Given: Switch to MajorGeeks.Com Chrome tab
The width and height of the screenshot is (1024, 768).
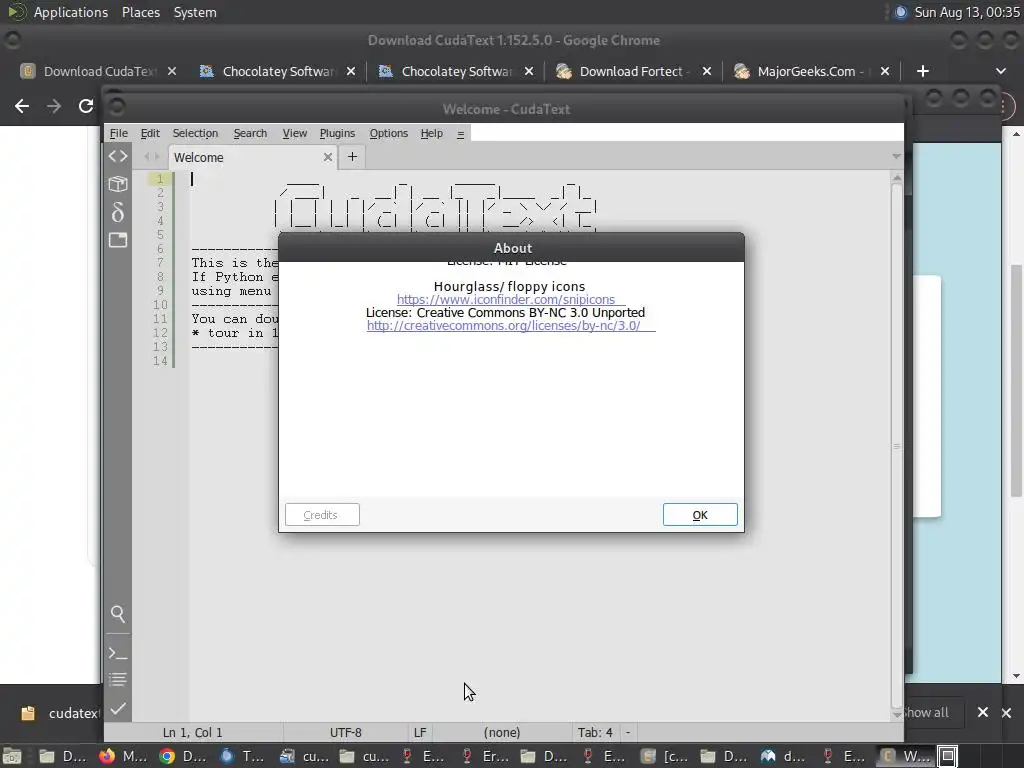Looking at the screenshot, I should pos(810,71).
